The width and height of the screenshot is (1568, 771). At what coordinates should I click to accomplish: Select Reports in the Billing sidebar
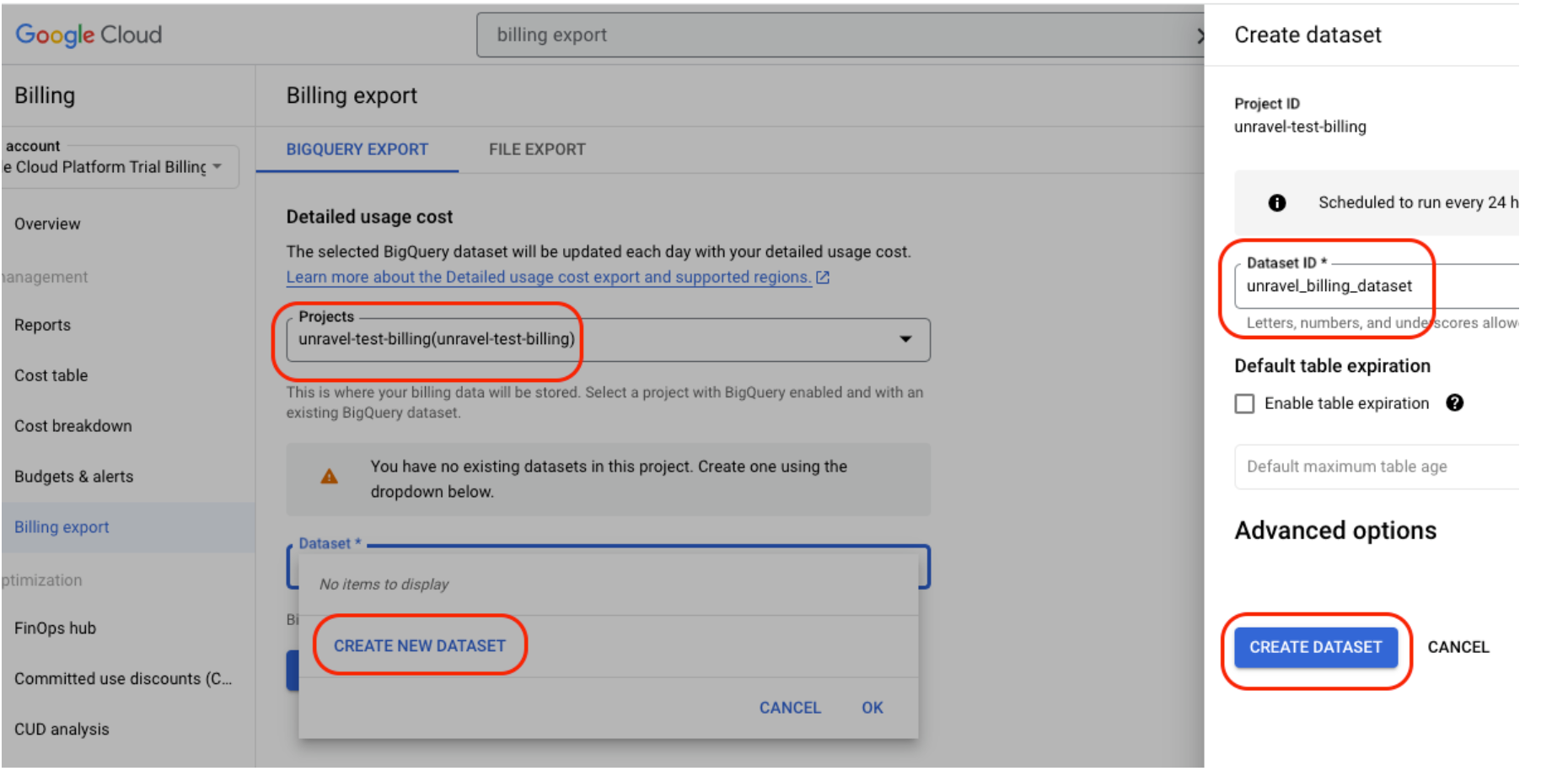(42, 325)
